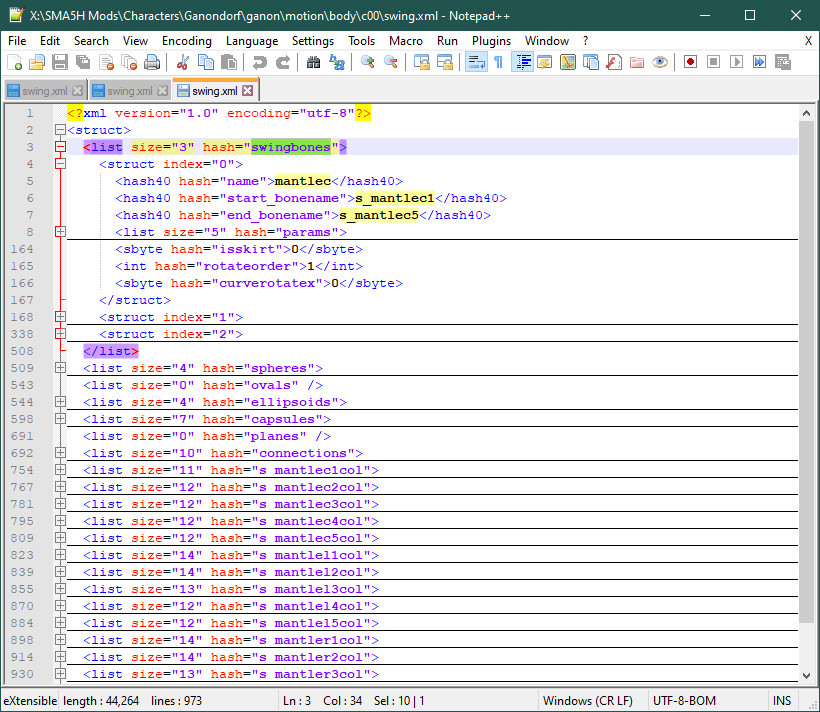Click the Cut scissors icon

point(183,62)
